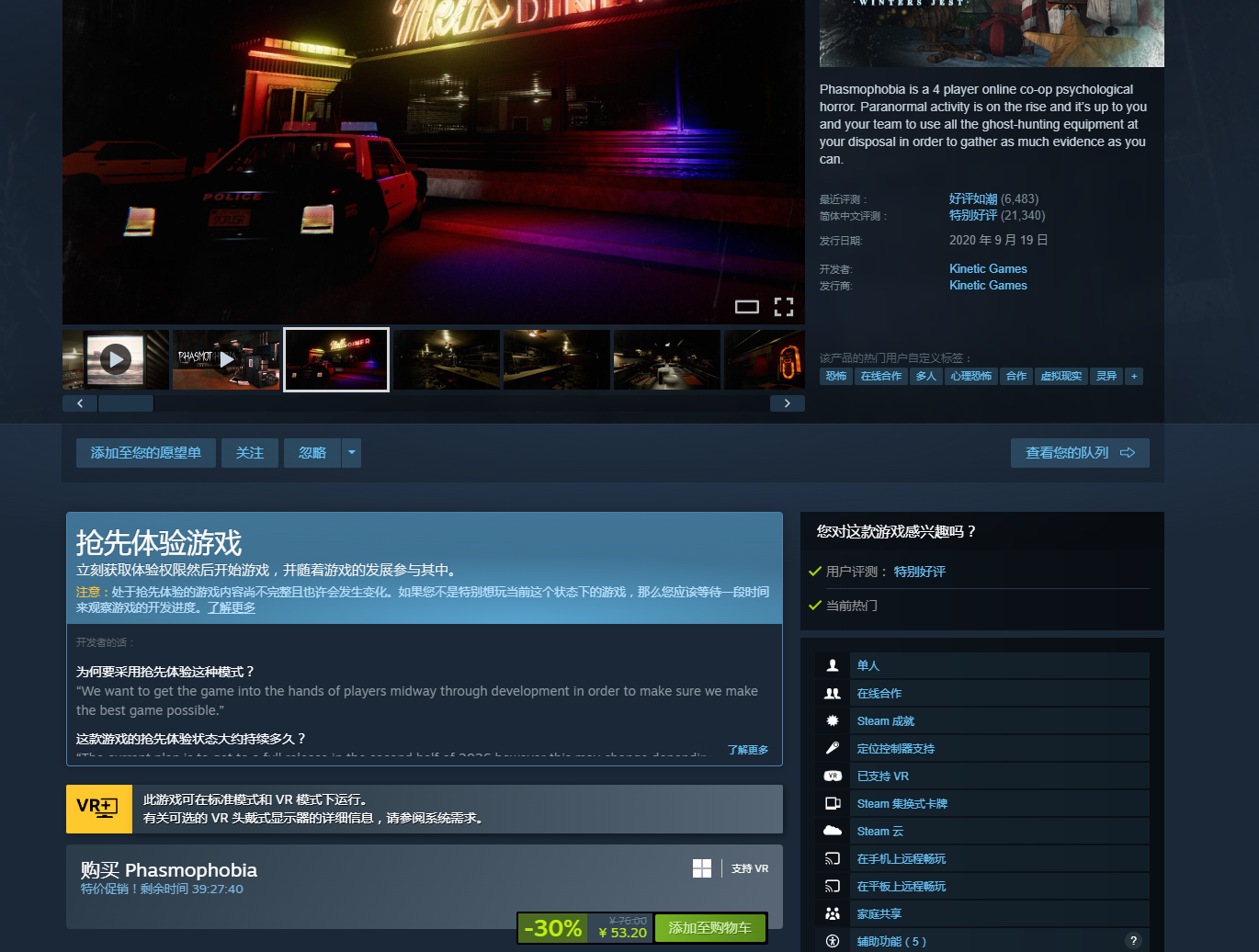Open the 合作 tag
The height and width of the screenshot is (952, 1259).
(x=1016, y=376)
